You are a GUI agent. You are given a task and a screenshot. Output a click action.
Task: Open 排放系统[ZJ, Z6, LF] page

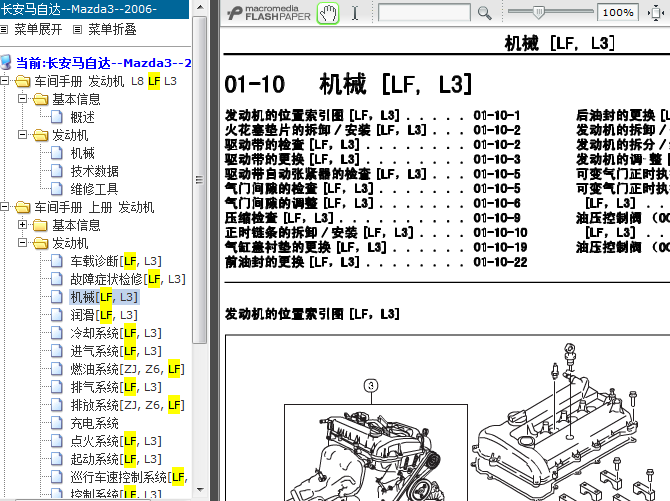pyautogui.click(x=127, y=405)
